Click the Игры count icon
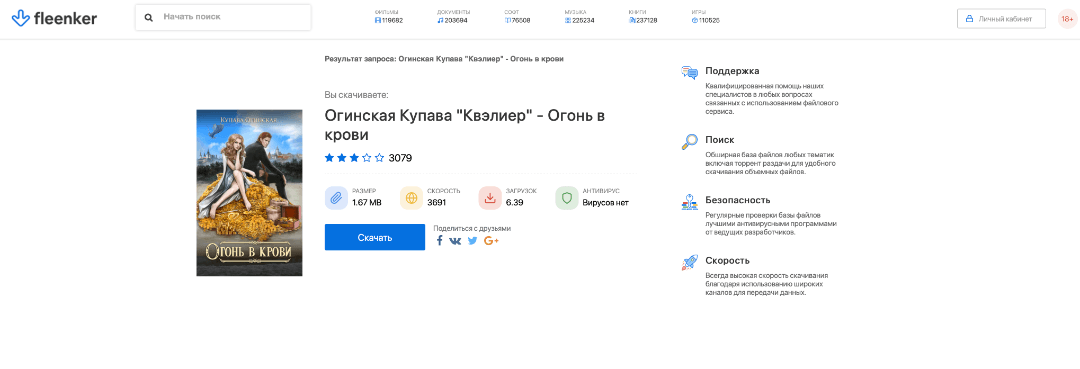The image size is (1080, 369). [x=694, y=21]
